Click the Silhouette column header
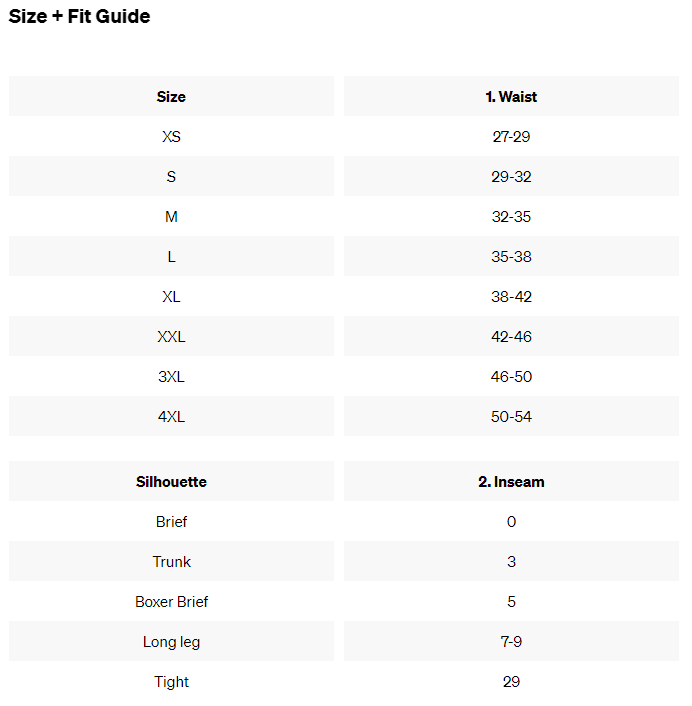The image size is (692, 706). click(x=171, y=482)
